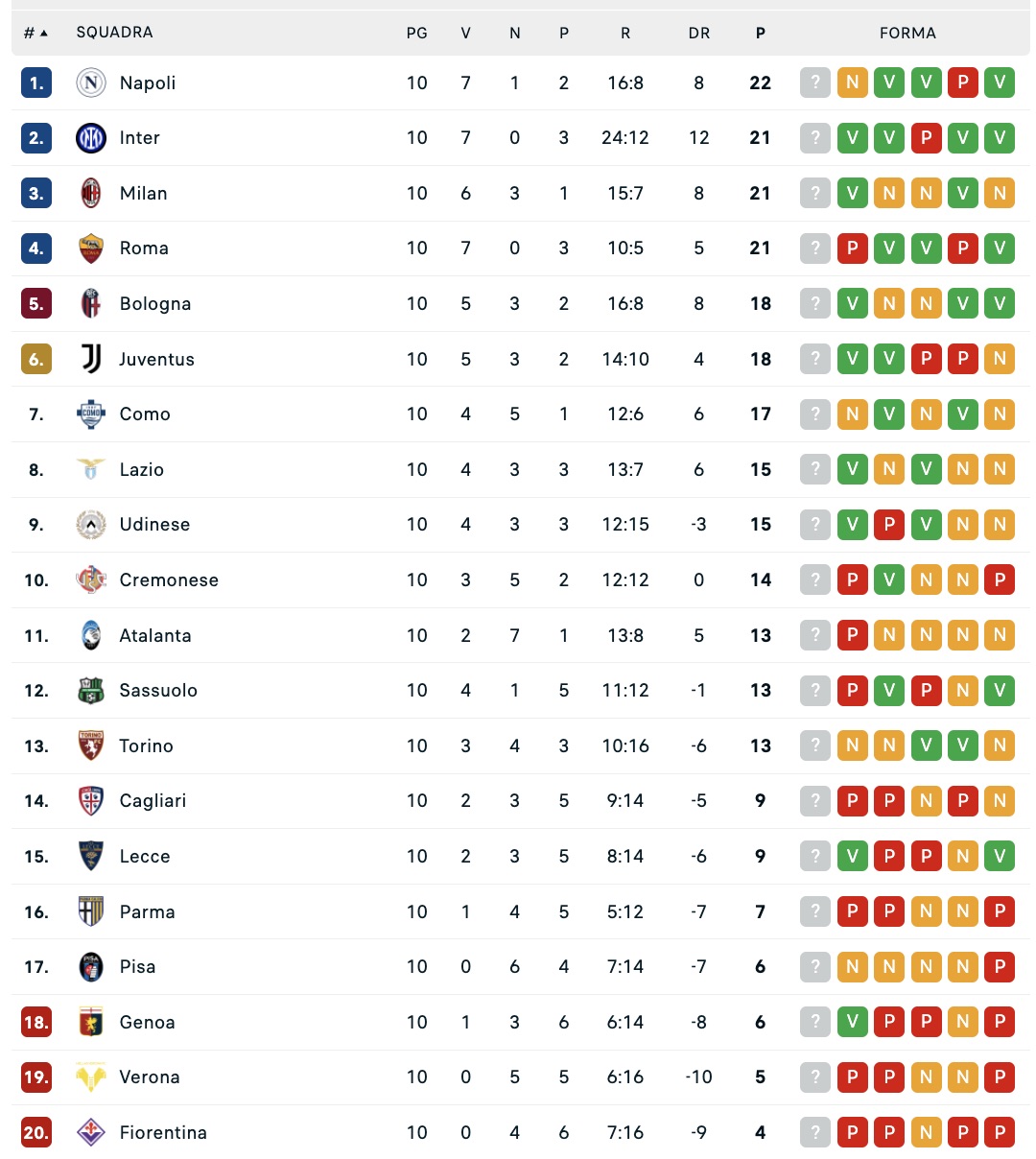Screen dimensions: 1036x1159
Task: Click the Atalanta club crest icon
Action: [x=91, y=635]
